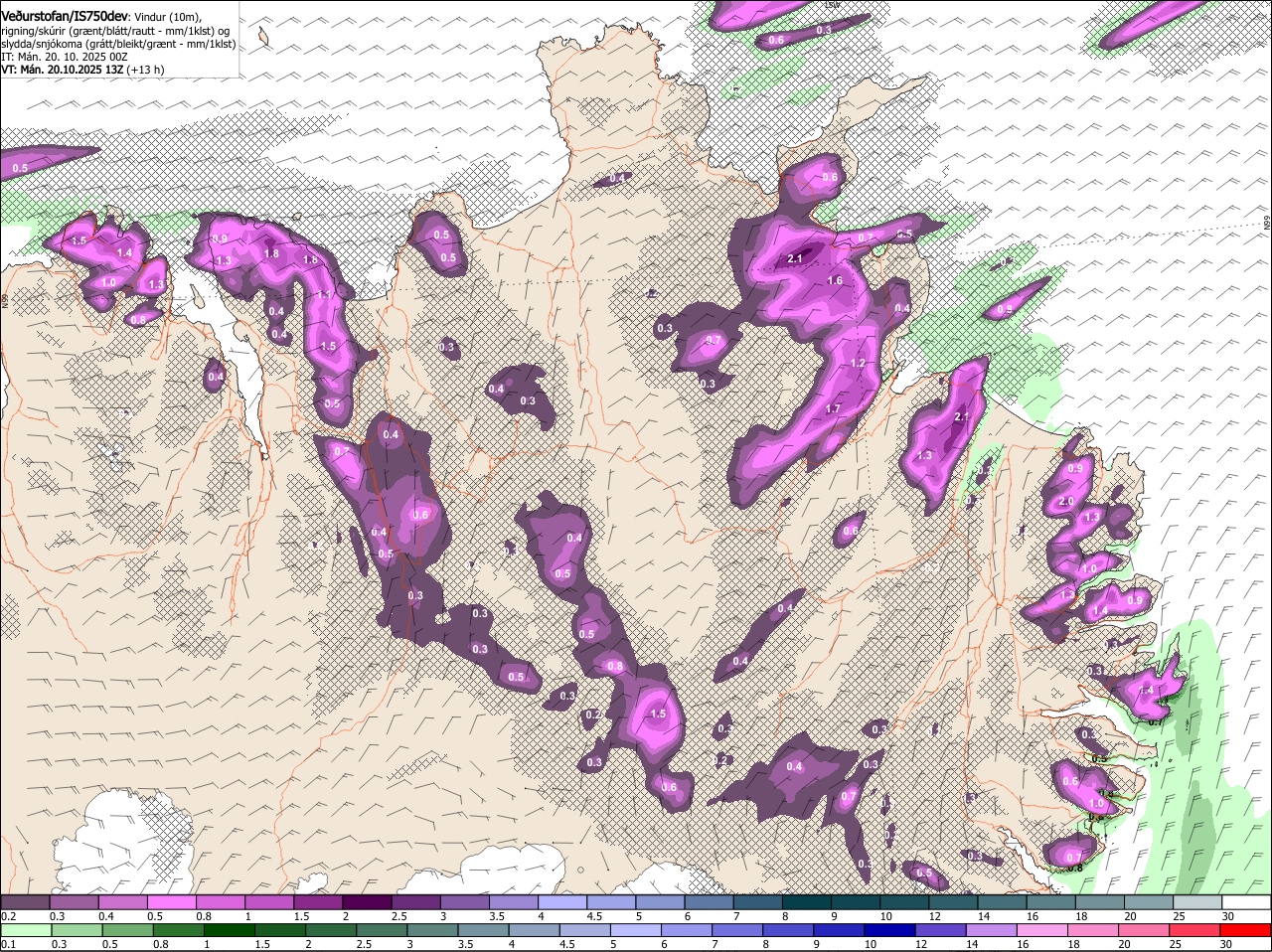
Task: Click the '0.1' tick label in the rain legend
Action: coord(8,944)
